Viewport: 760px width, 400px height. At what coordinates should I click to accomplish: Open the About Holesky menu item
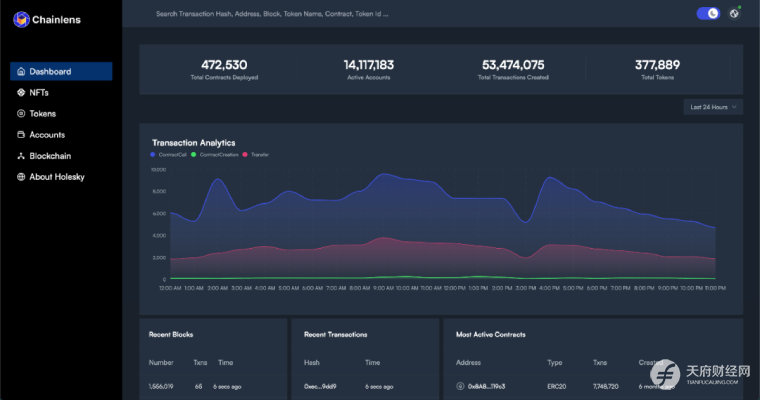click(57, 177)
